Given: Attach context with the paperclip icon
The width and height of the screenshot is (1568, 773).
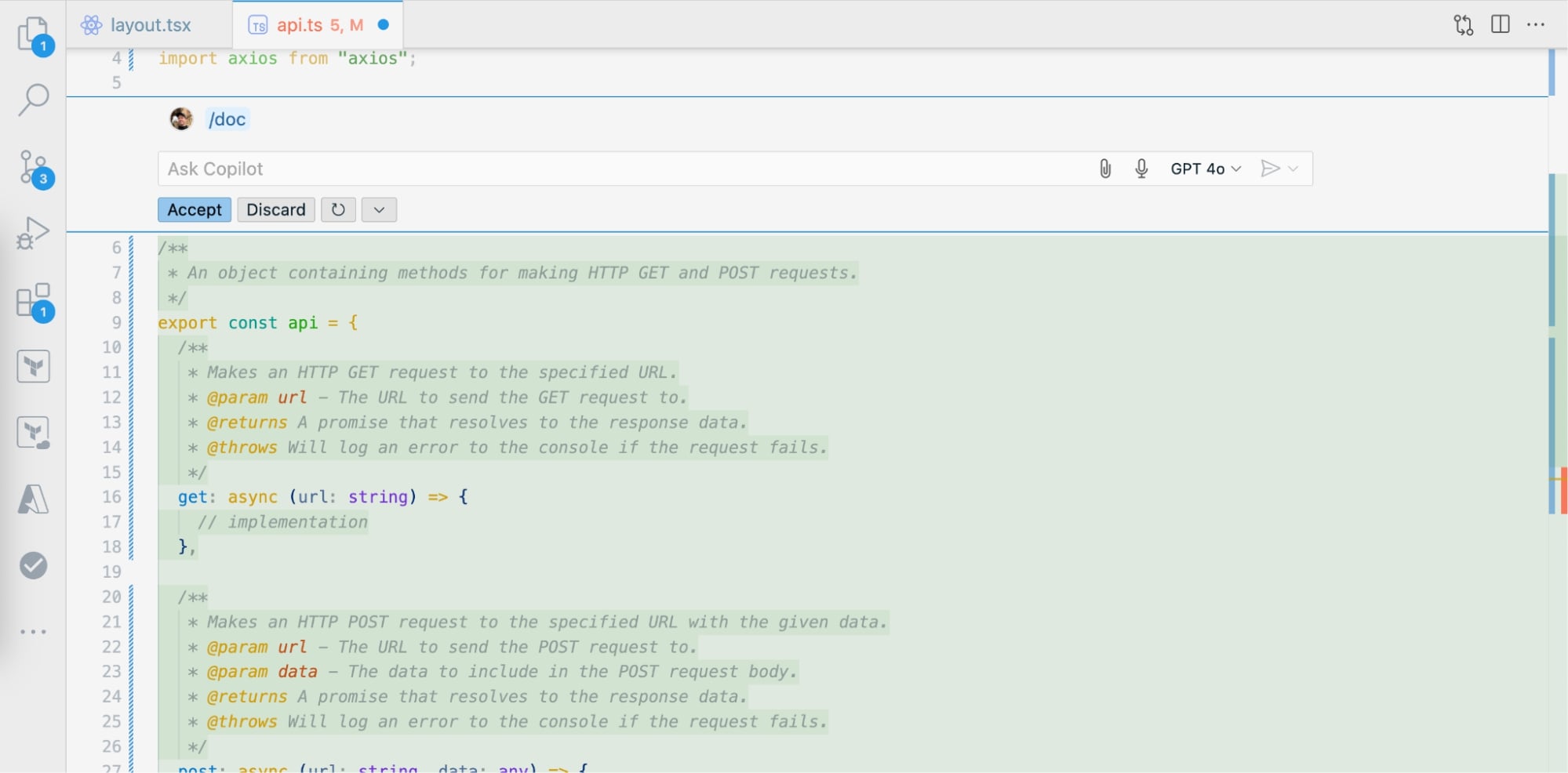Looking at the screenshot, I should [x=1104, y=169].
